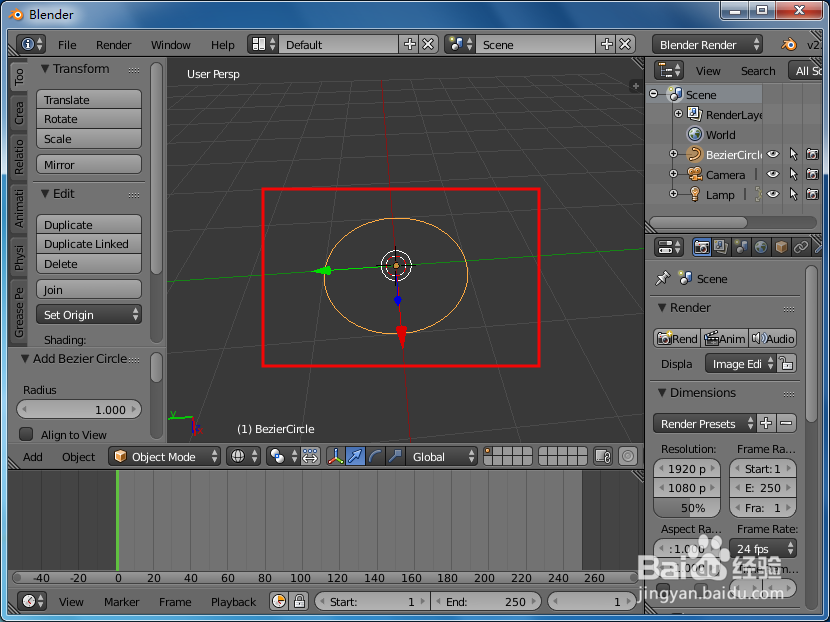Render the animation with Anim button
The width and height of the screenshot is (830, 622).
725,338
